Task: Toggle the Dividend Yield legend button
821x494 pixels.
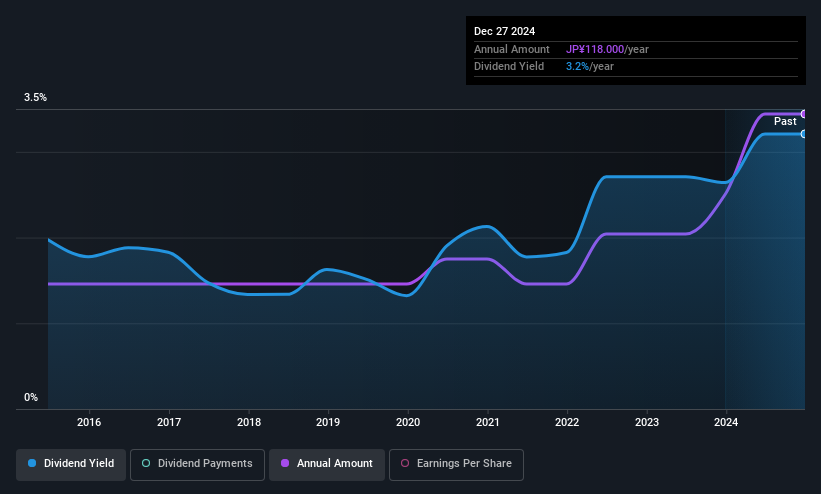Action: click(x=71, y=464)
